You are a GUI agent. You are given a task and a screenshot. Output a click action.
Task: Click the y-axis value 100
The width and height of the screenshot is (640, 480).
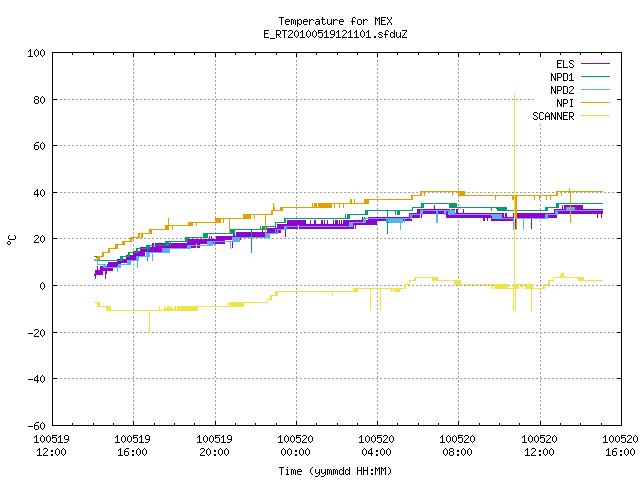(36, 53)
